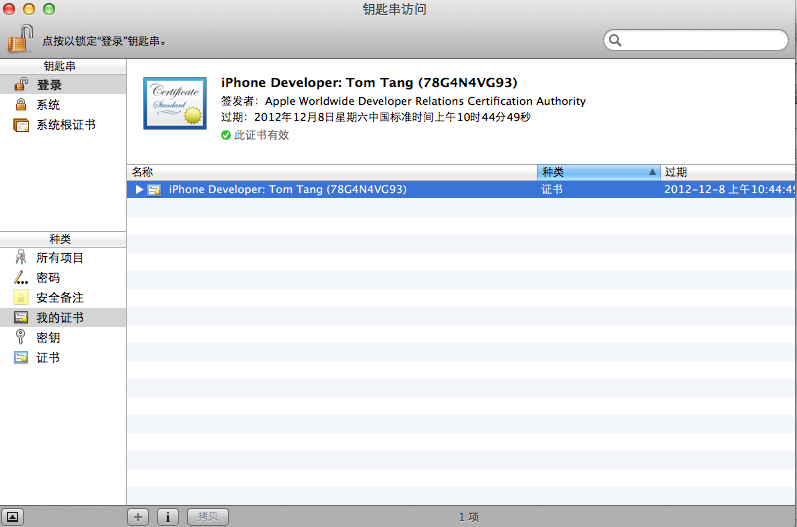Click the red close window button

pos(9,9)
